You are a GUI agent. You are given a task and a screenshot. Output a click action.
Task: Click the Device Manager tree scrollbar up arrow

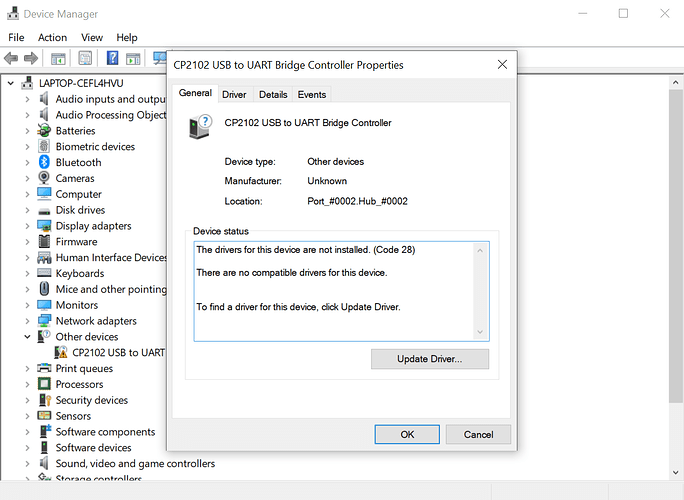tap(675, 82)
